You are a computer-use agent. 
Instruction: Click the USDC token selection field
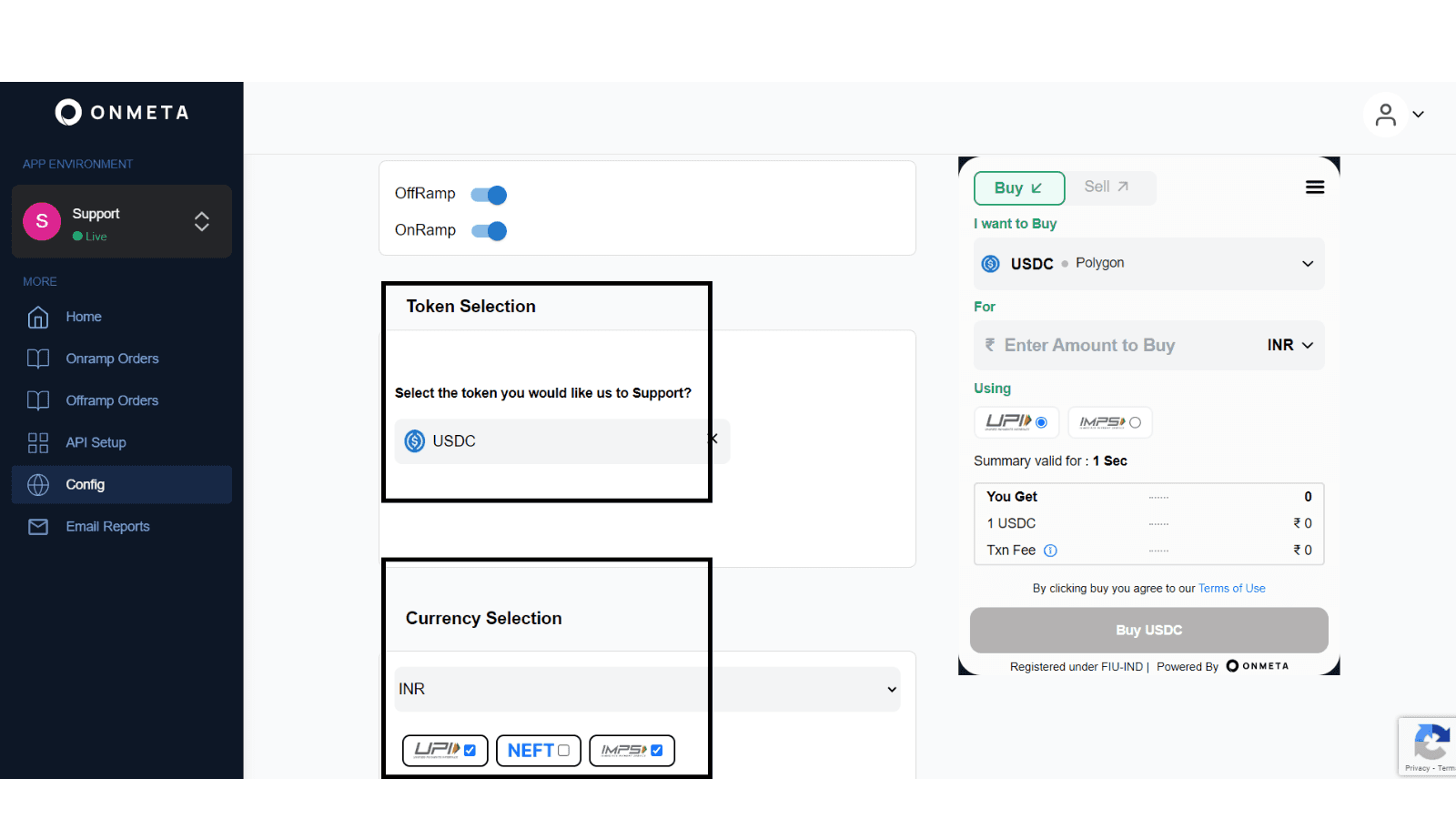pyautogui.click(x=561, y=441)
